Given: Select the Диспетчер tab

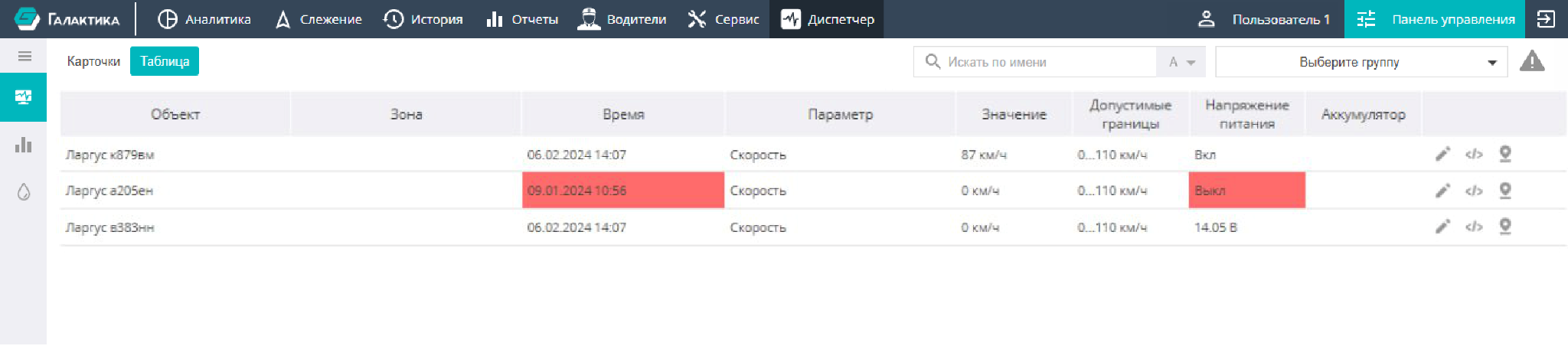Looking at the screenshot, I should [x=827, y=19].
